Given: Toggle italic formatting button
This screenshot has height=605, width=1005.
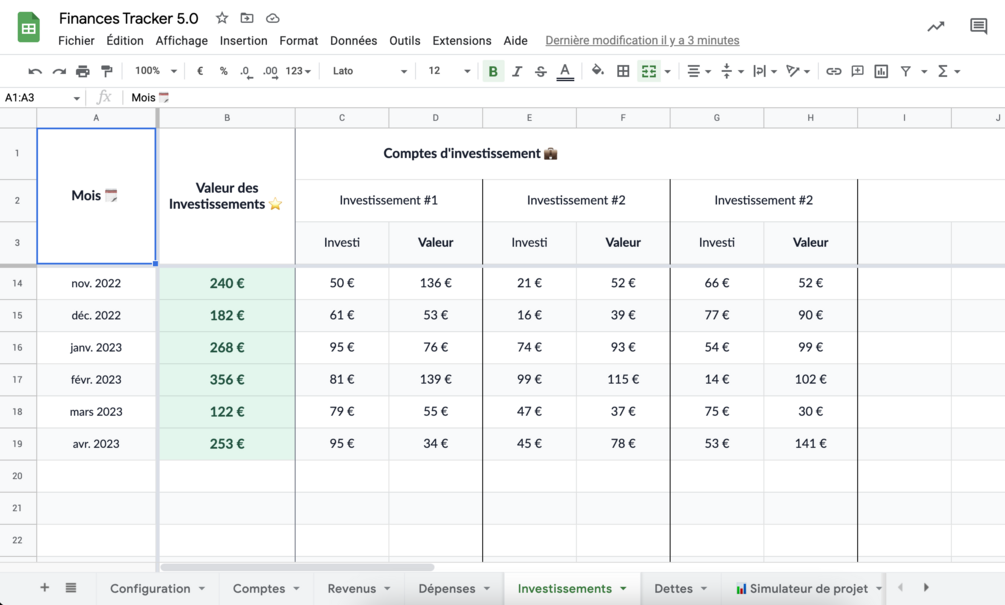Looking at the screenshot, I should [x=517, y=71].
